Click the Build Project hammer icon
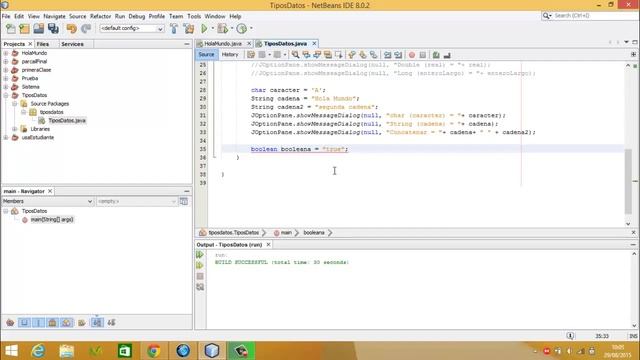 (x=174, y=29)
